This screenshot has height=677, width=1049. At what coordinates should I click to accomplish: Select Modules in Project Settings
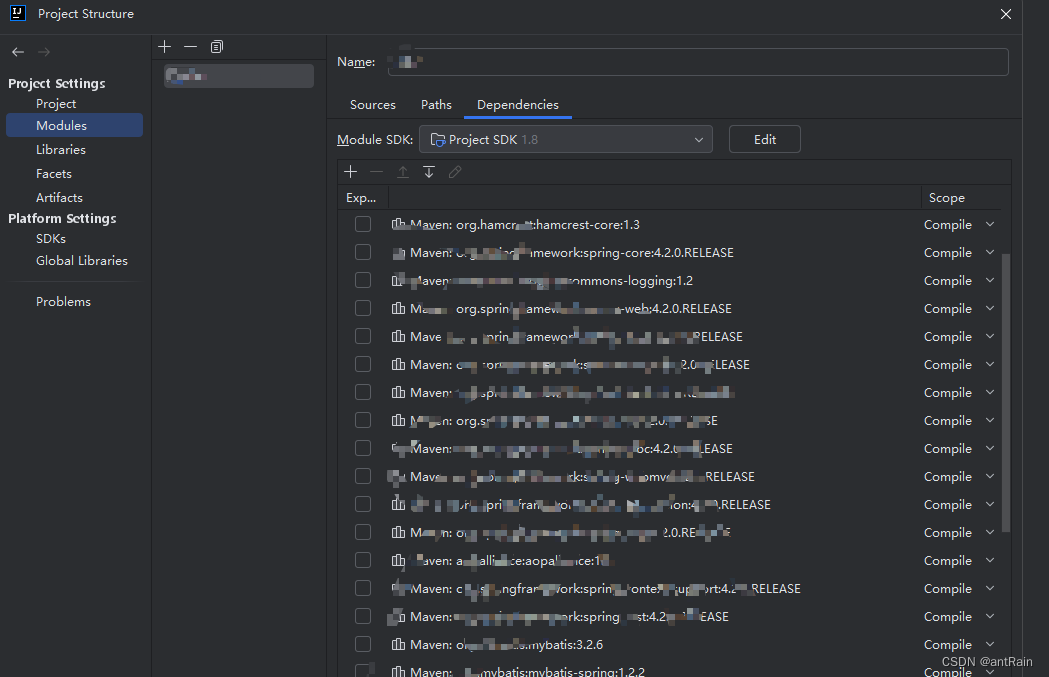pyautogui.click(x=74, y=125)
